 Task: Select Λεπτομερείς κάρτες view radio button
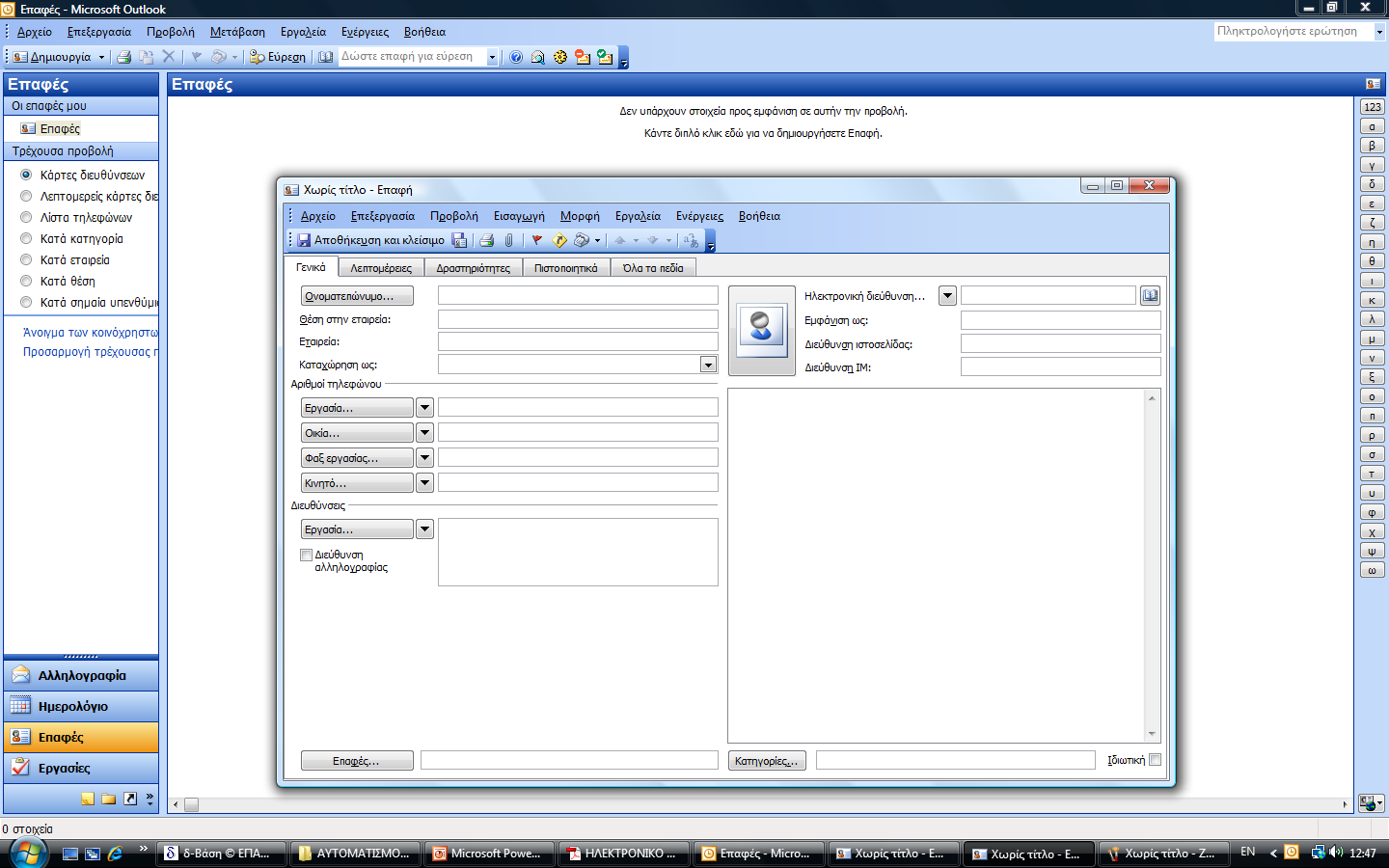point(26,196)
